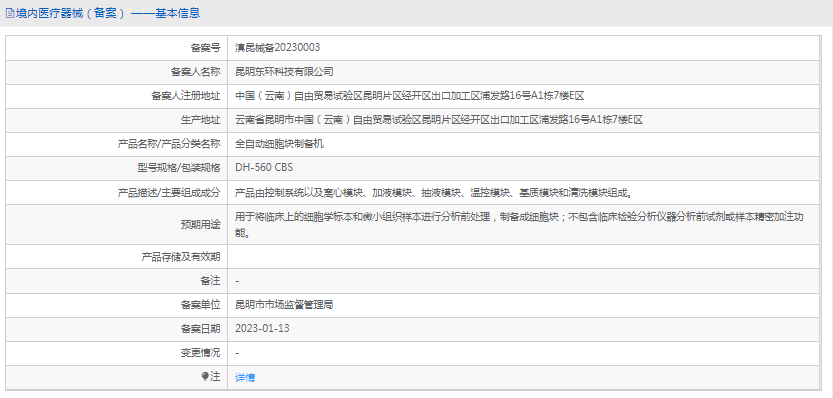Select the filing date 2023-01-13
Image resolution: width=833 pixels, height=398 pixels.
pos(262,329)
